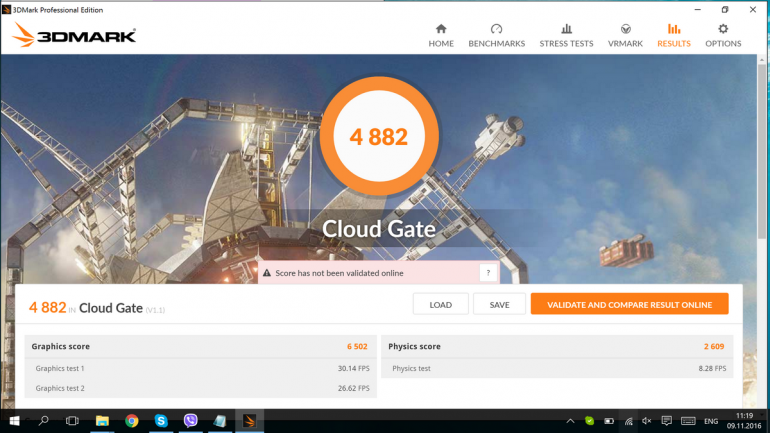The image size is (770, 433).
Task: Open Viber from the taskbar
Action: tap(191, 421)
